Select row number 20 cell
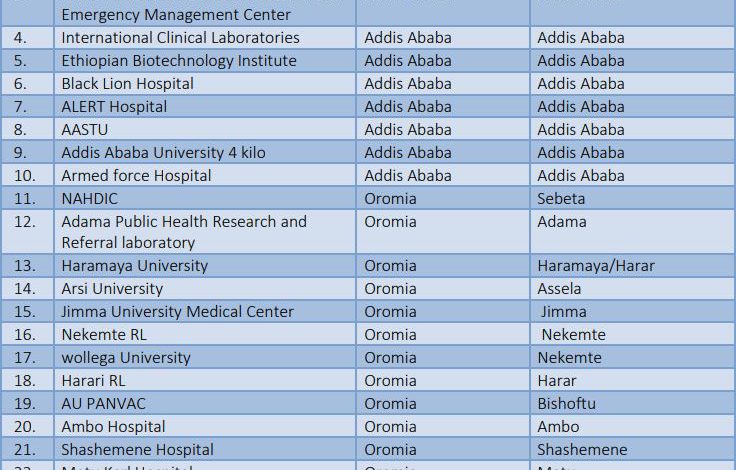 point(27,427)
